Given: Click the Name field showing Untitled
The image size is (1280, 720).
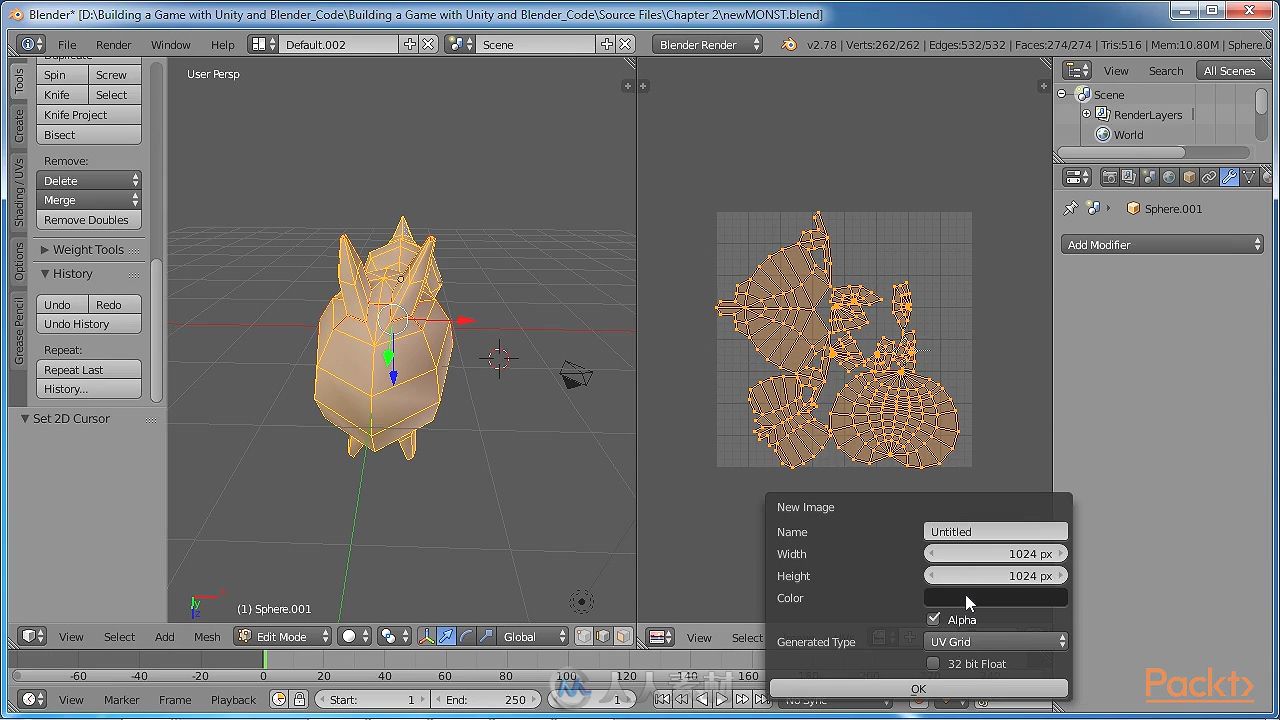Looking at the screenshot, I should coord(996,531).
